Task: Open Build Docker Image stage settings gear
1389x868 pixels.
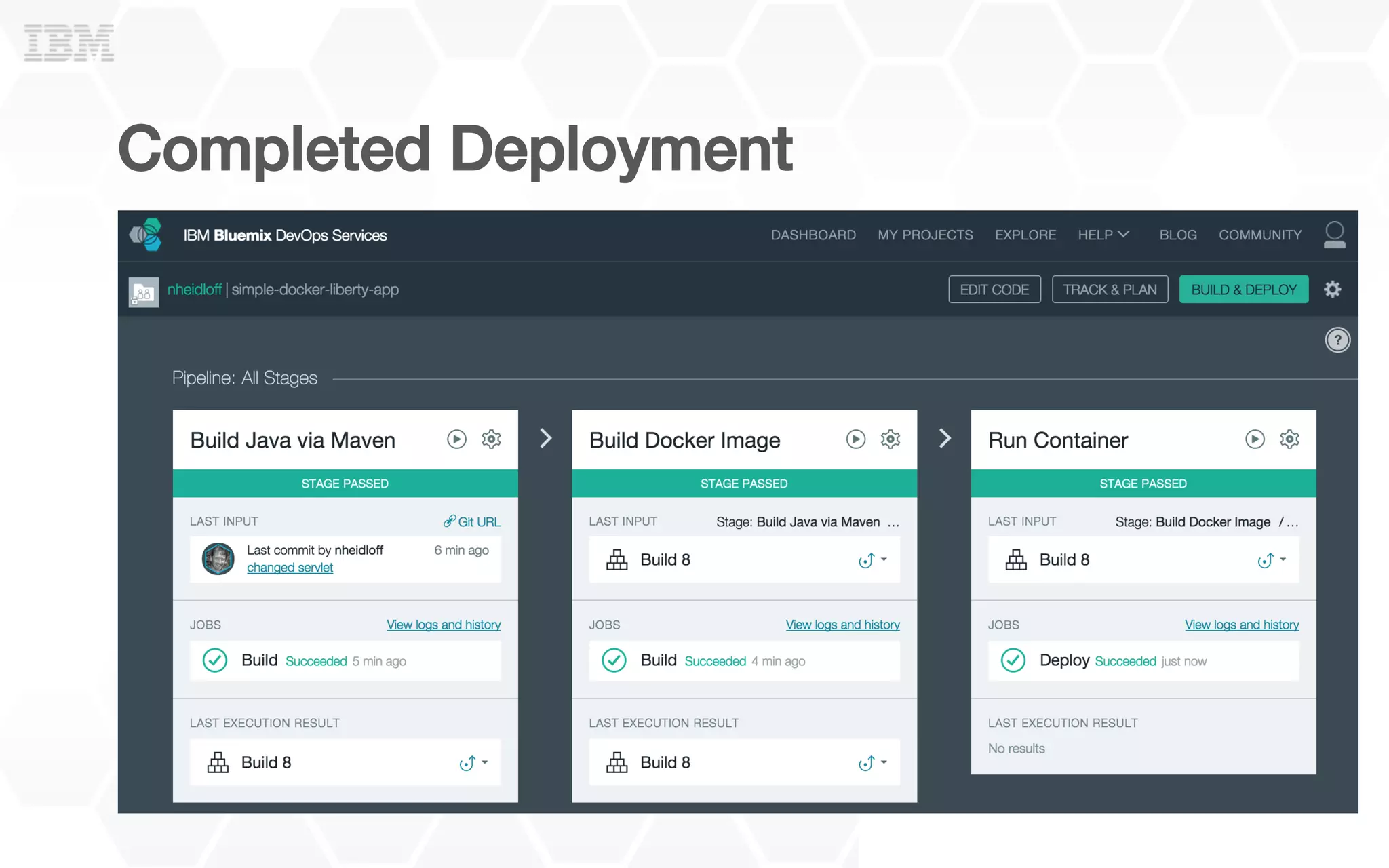Action: tap(890, 439)
